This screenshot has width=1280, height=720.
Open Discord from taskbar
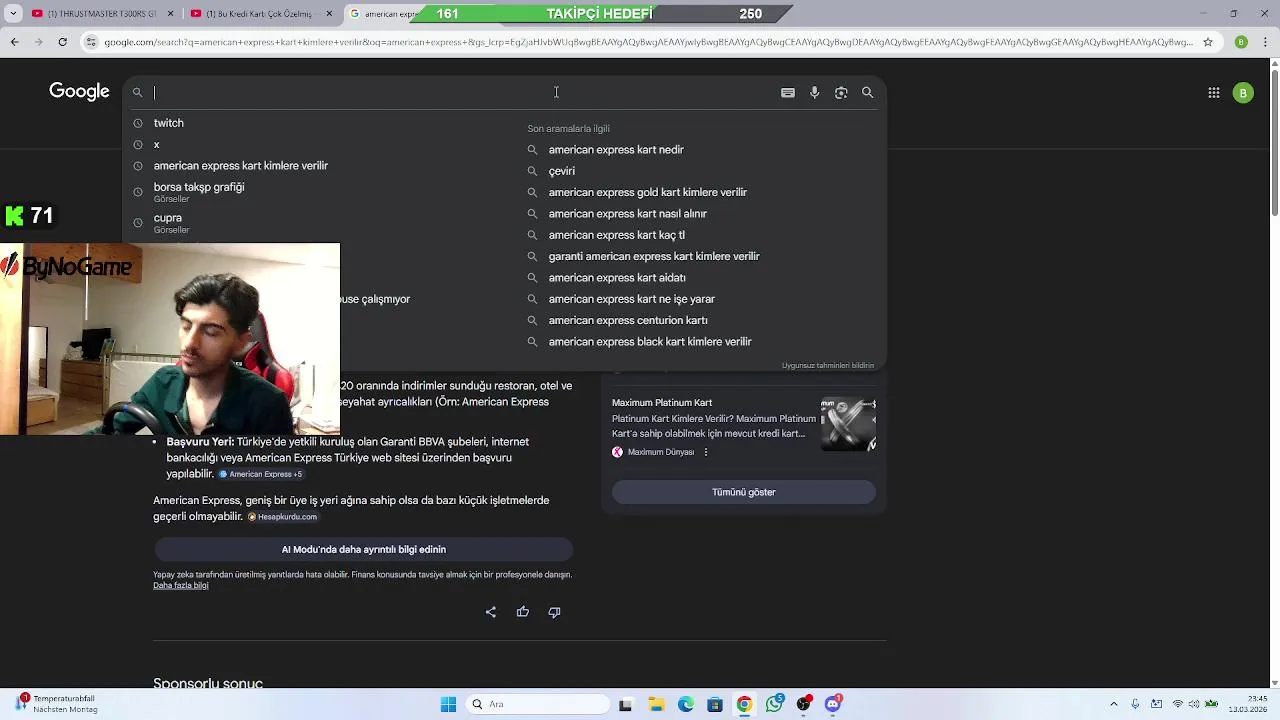pyautogui.click(x=833, y=704)
